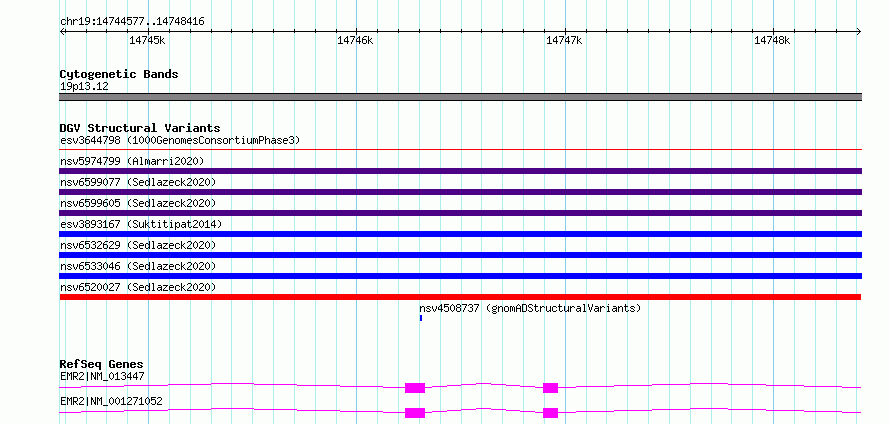Open the RefSeq Genes track heading
This screenshot has width=890, height=424.
click(102, 364)
